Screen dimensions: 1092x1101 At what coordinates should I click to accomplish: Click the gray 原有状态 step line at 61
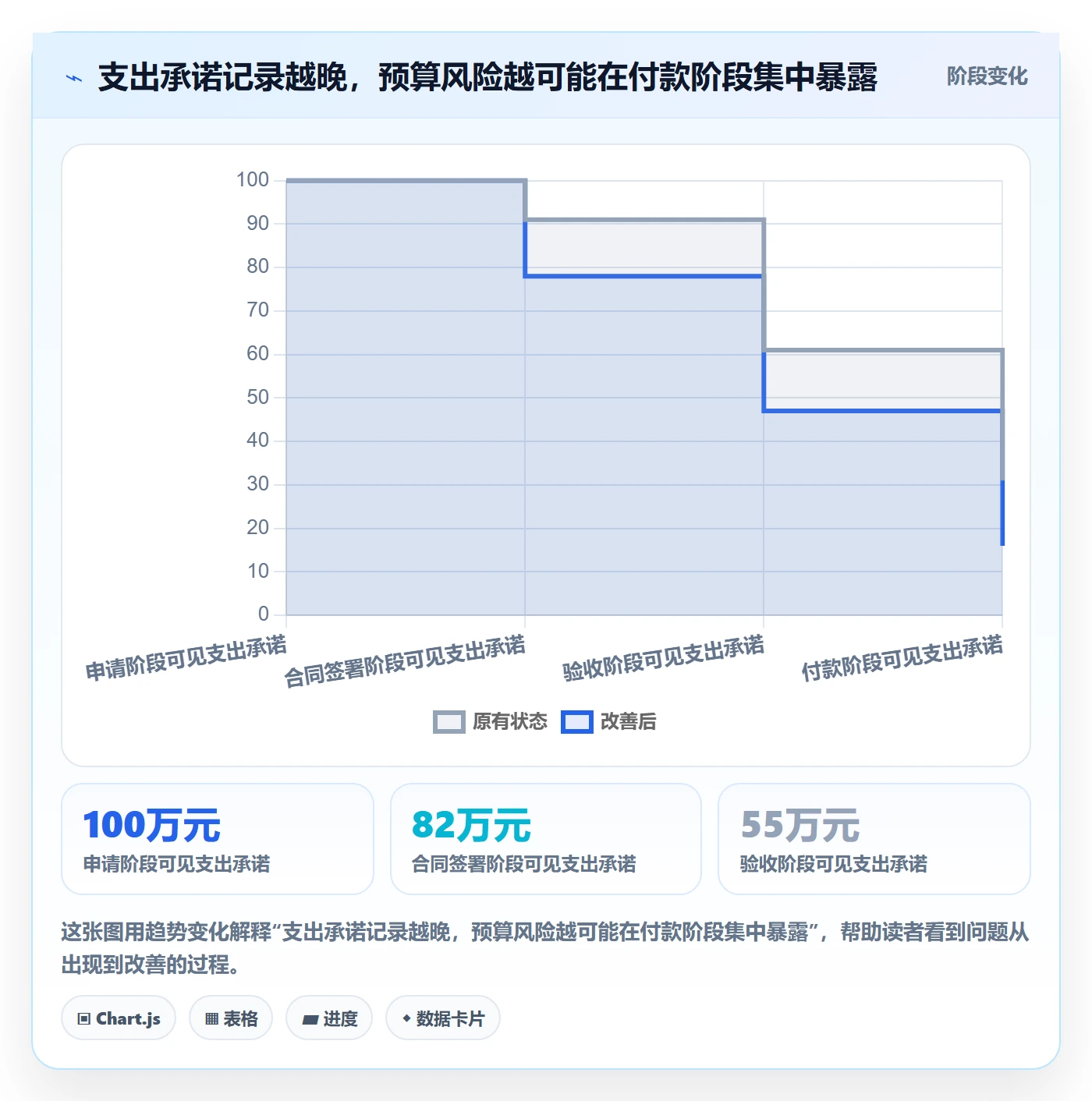coord(883,350)
